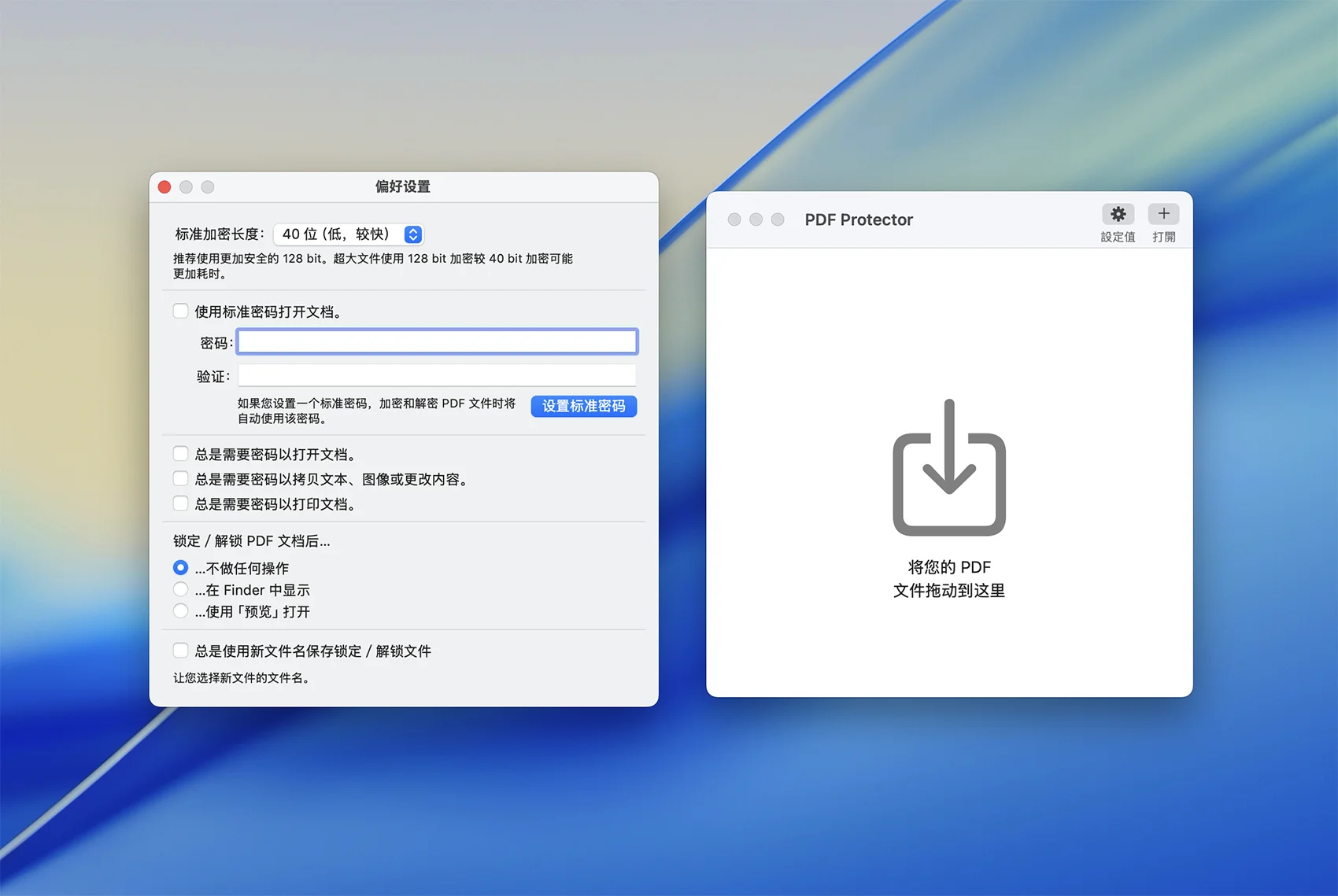Click the plus icon to open file
Viewport: 1338px width, 896px height.
(1163, 214)
